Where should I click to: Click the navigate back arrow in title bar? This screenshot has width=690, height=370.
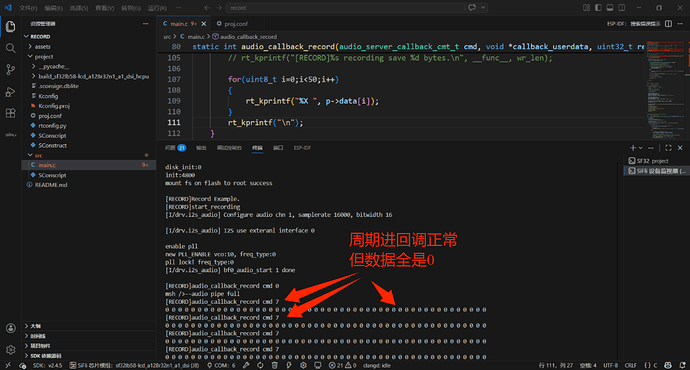pos(207,7)
